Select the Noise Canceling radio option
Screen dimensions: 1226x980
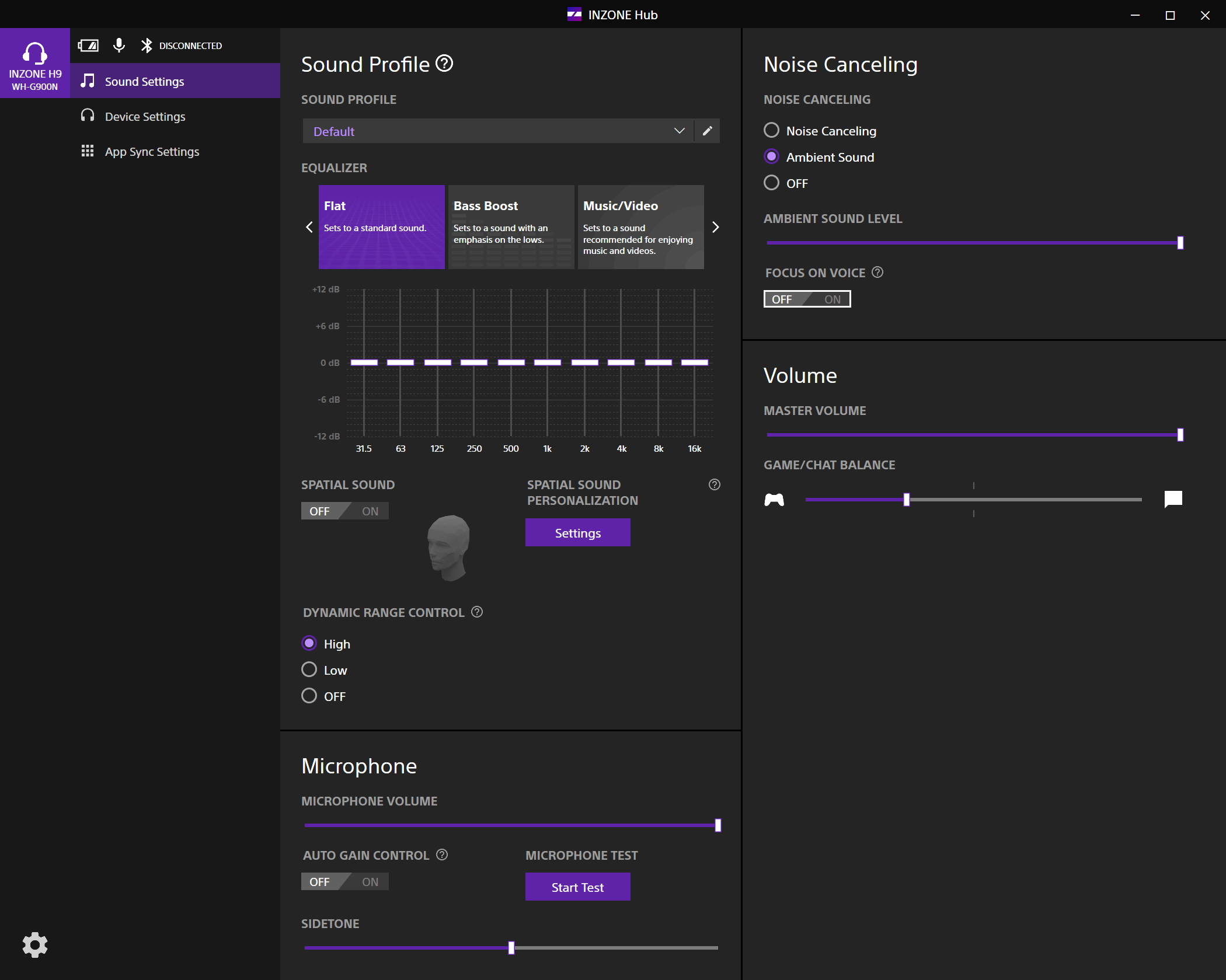coord(771,130)
